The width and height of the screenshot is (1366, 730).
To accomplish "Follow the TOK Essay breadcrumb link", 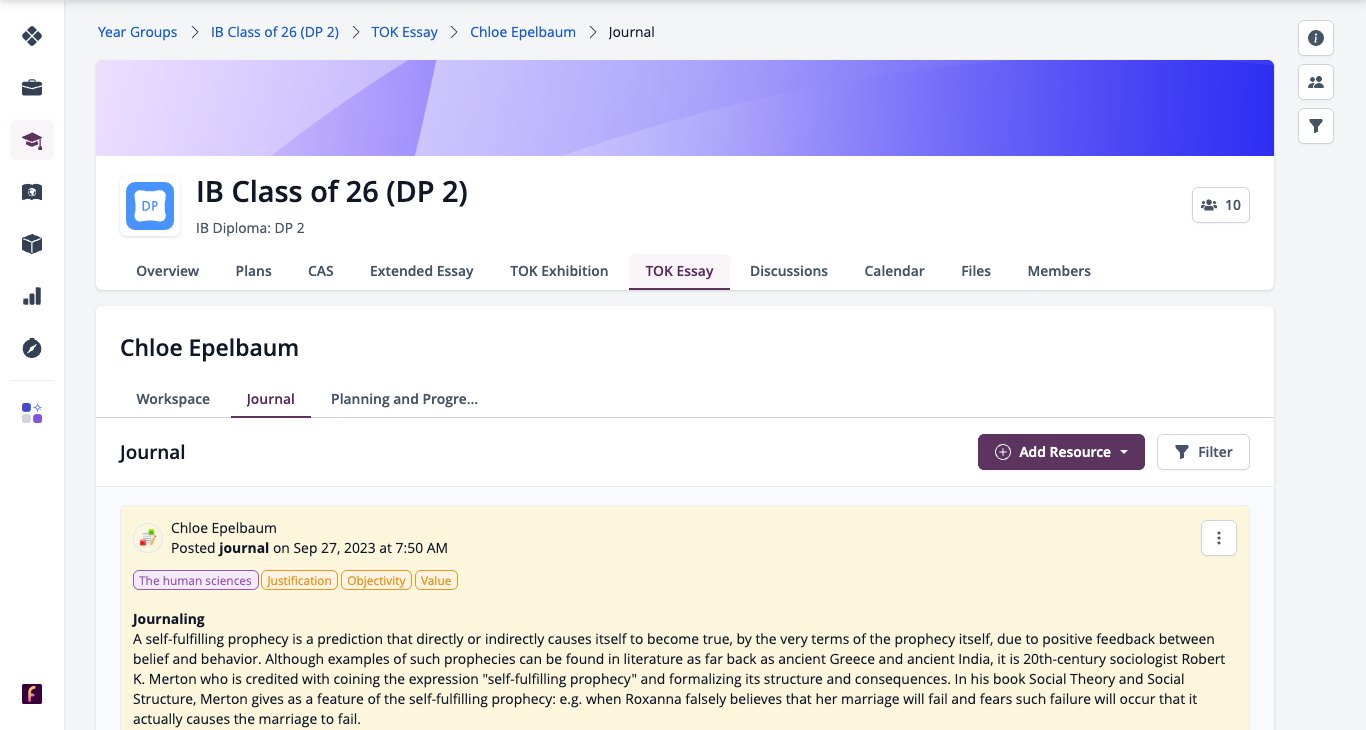I will coord(405,32).
